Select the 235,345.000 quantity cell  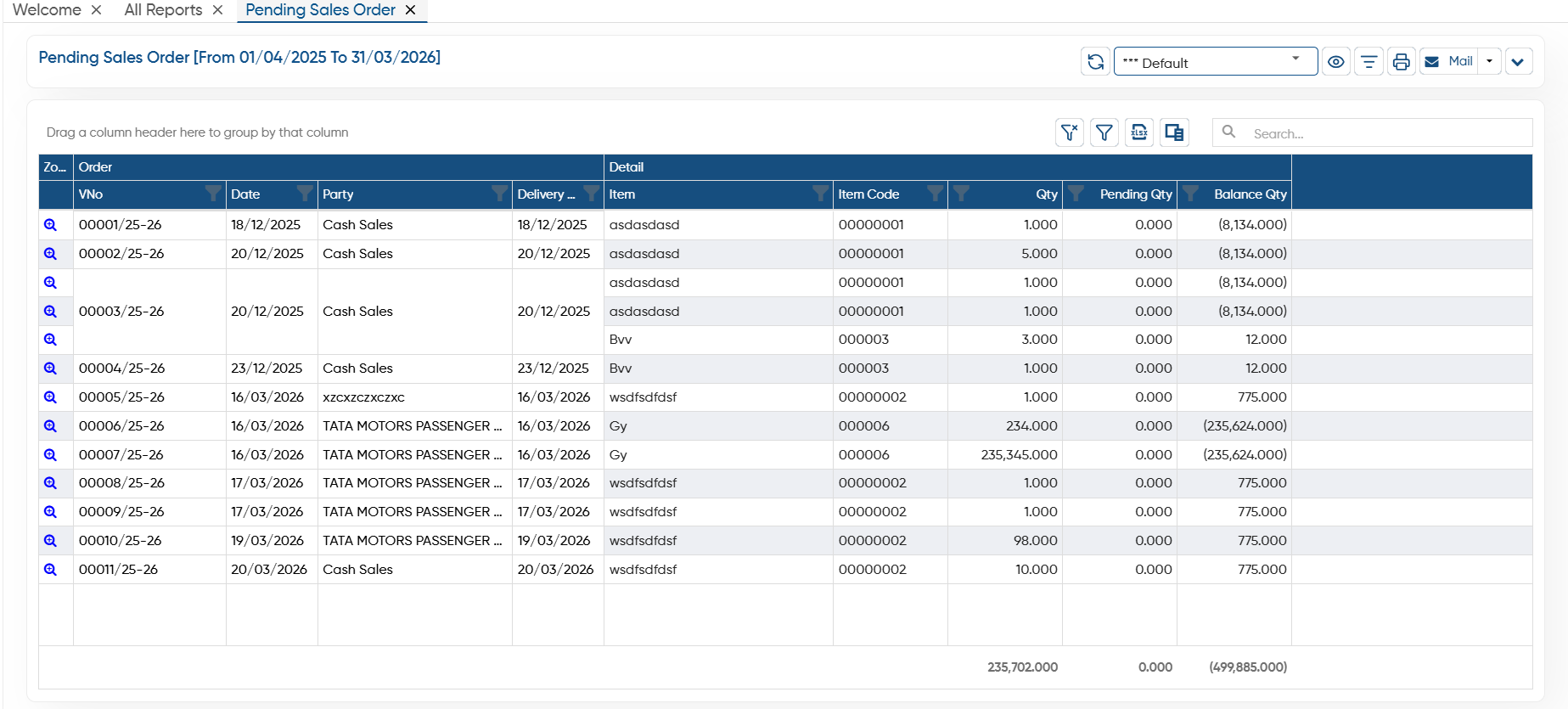coord(1005,455)
